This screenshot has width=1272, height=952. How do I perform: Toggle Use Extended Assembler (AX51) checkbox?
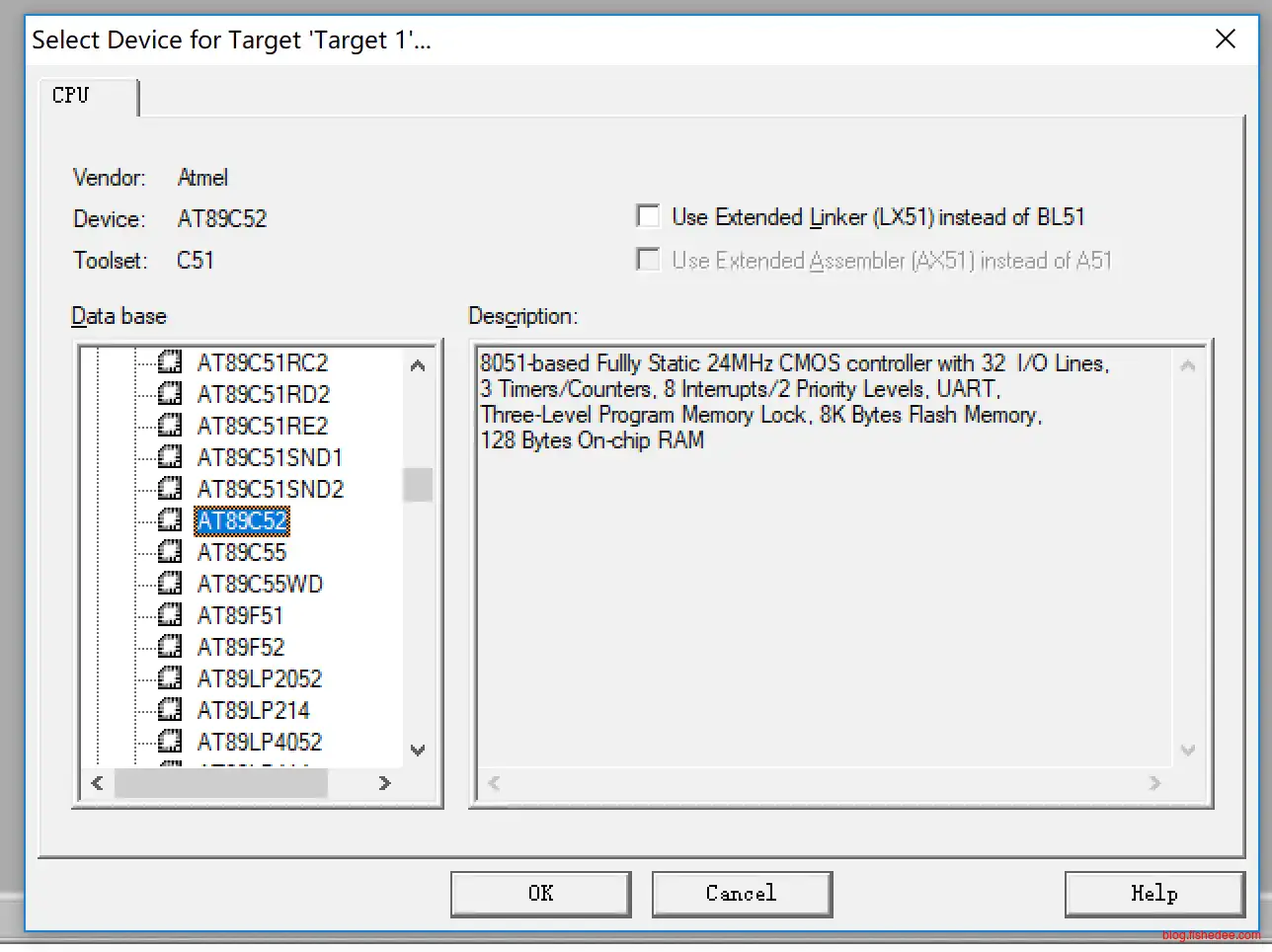649,260
